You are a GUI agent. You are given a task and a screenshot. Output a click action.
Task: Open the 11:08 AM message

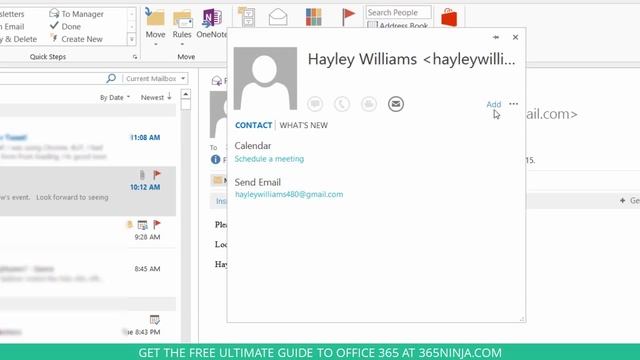tap(88, 141)
